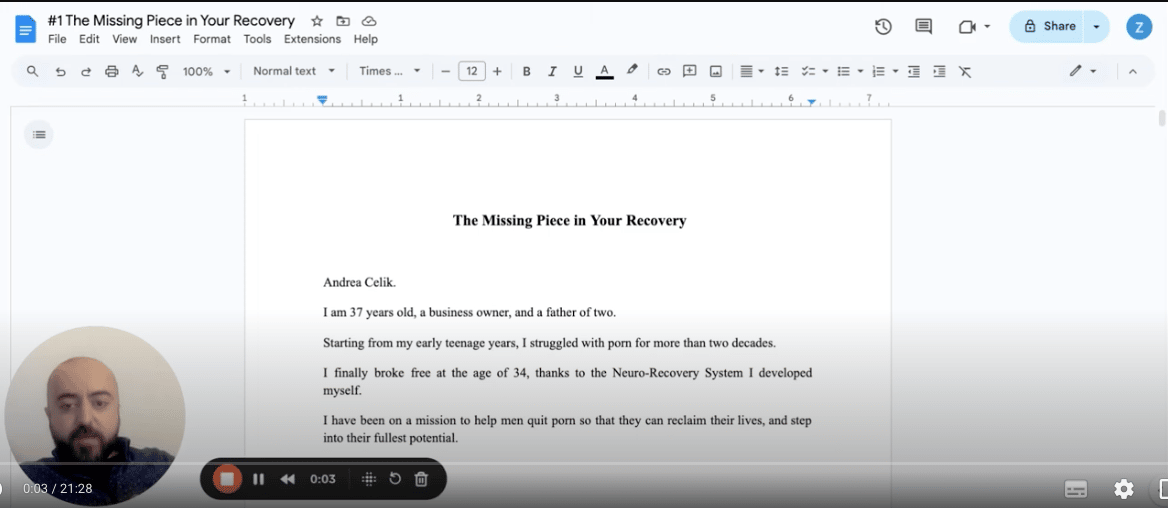Toggle italic text formatting
The image size is (1168, 508).
[552, 71]
